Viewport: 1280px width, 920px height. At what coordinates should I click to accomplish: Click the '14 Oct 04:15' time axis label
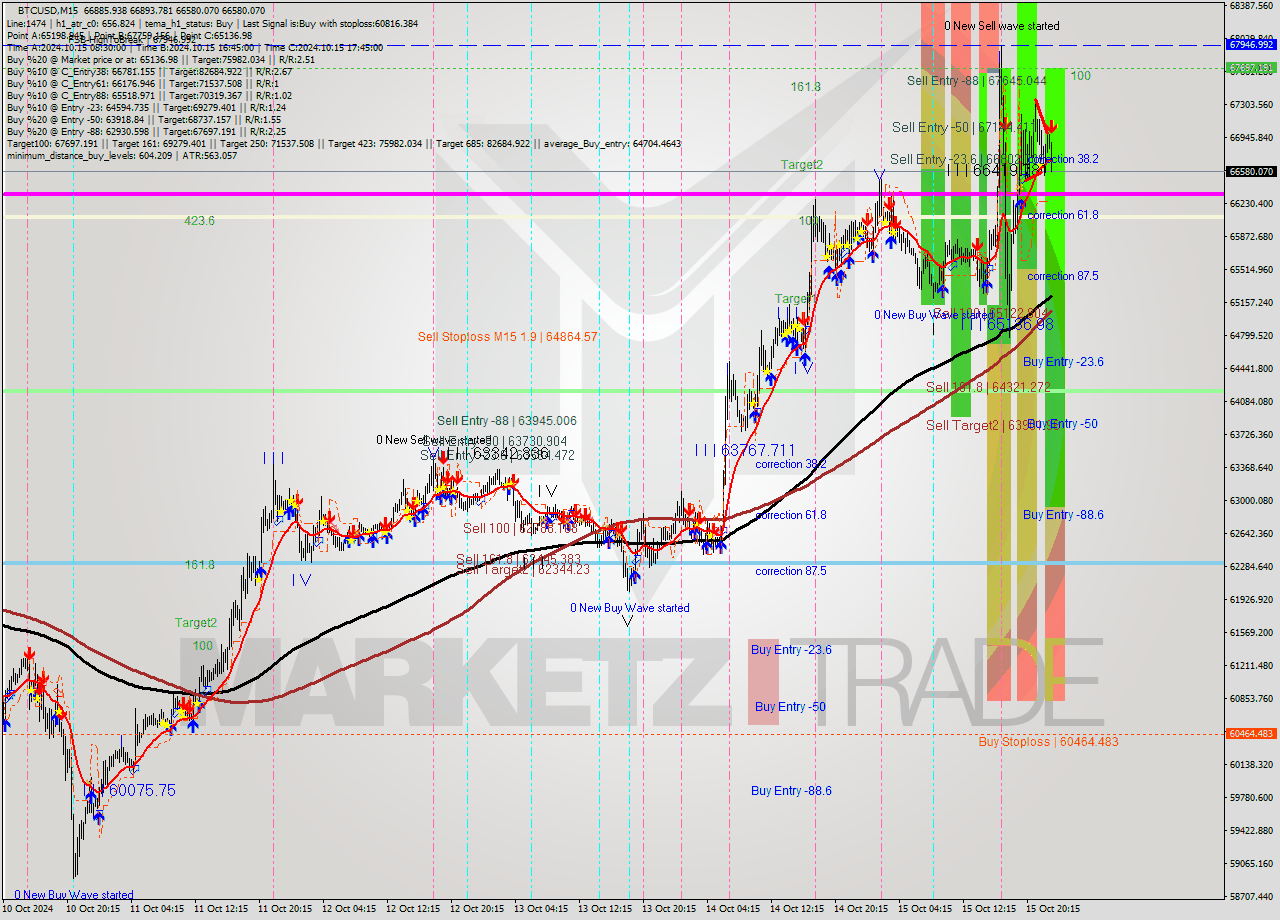point(733,909)
